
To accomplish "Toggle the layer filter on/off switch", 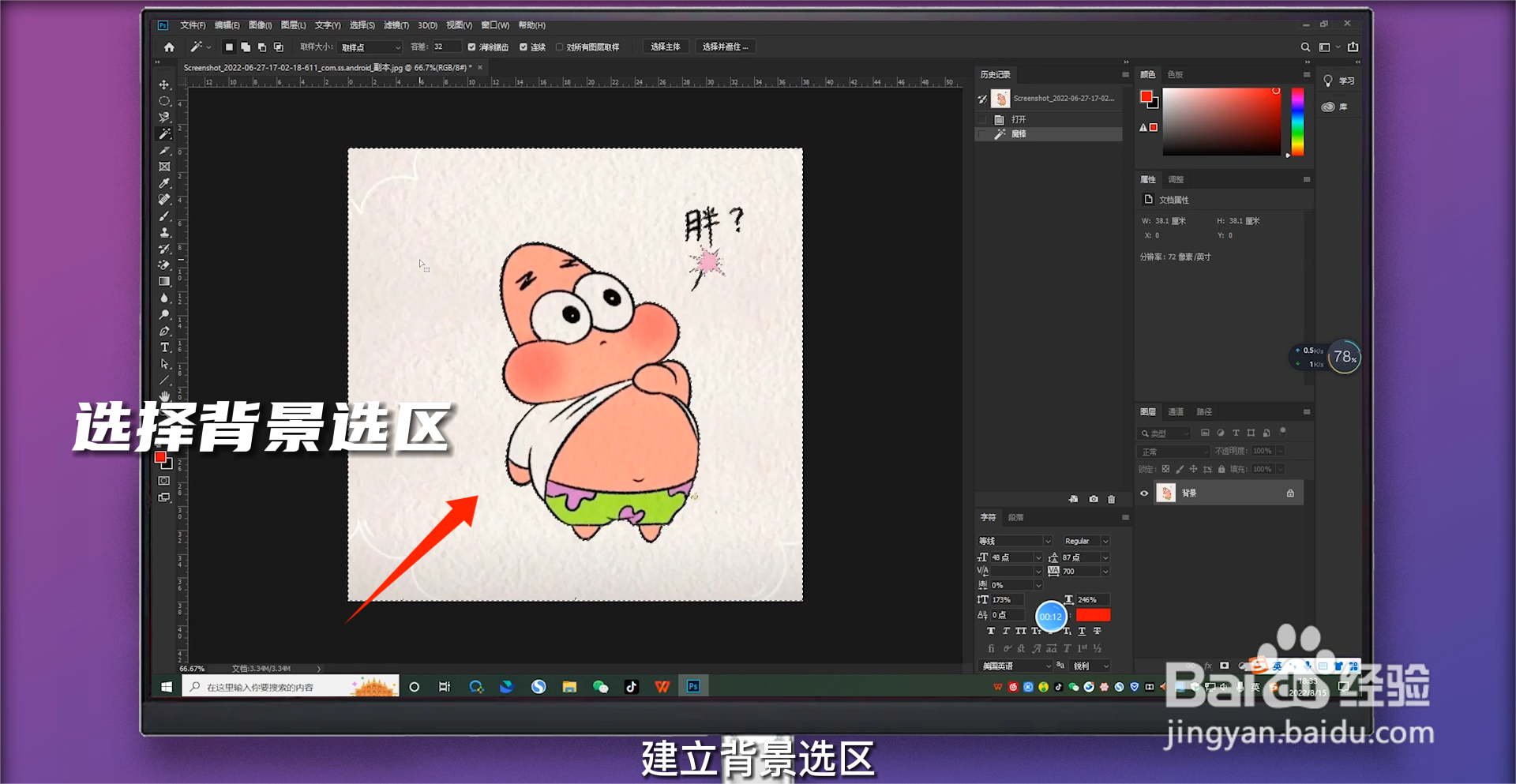I will click(1283, 431).
